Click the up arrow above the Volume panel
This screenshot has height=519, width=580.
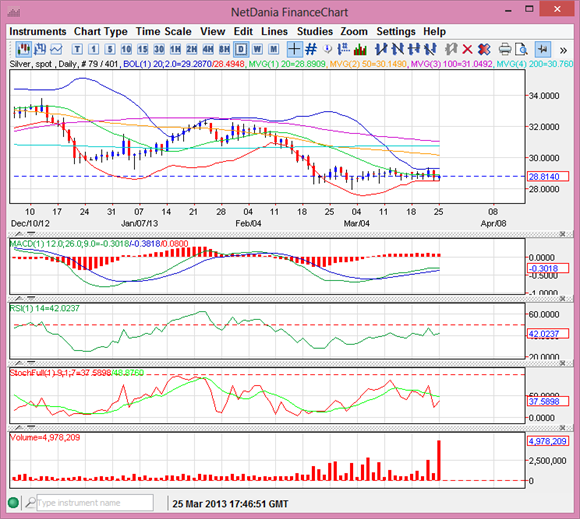click(18, 427)
